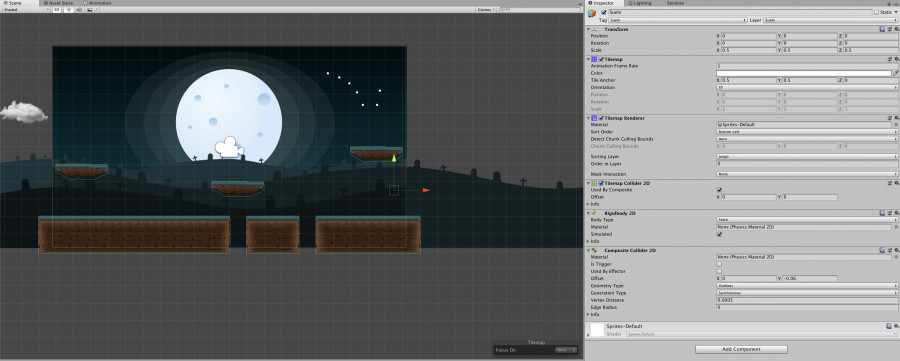Viewport: 900px width, 361px height.
Task: Toggle 2D scene view mode button
Action: click(57, 10)
